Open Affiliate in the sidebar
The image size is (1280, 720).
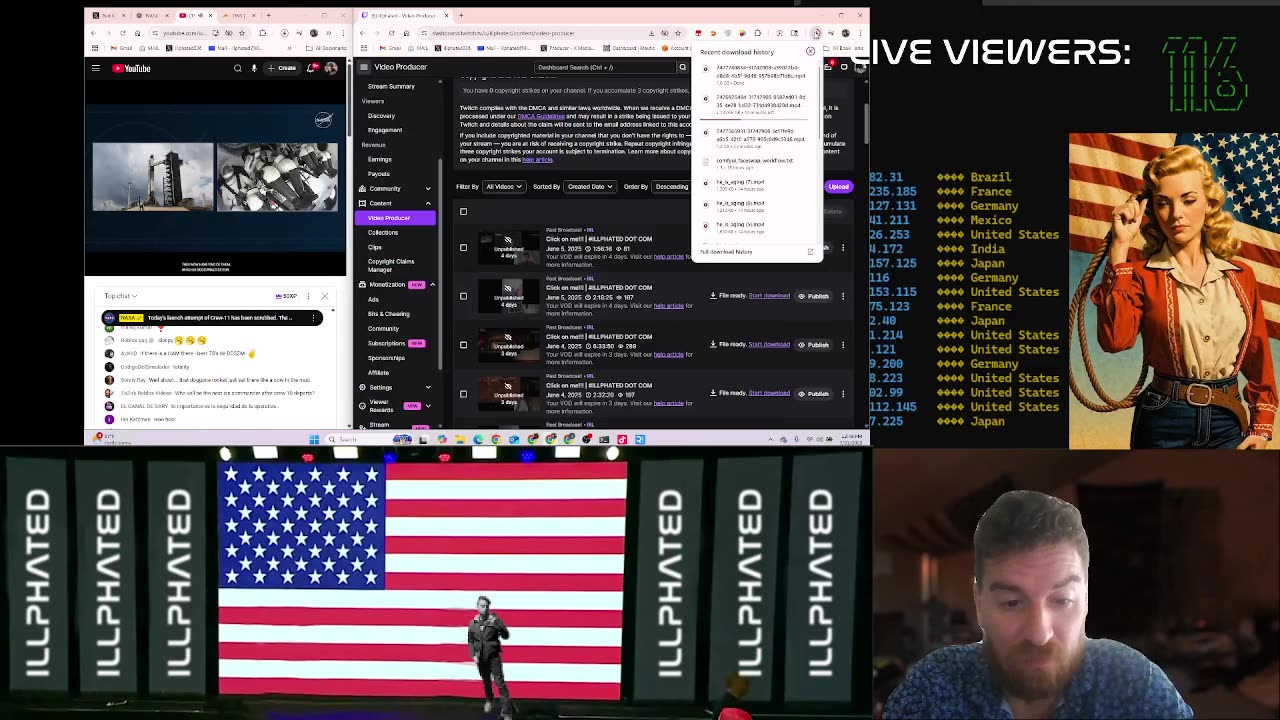[378, 372]
